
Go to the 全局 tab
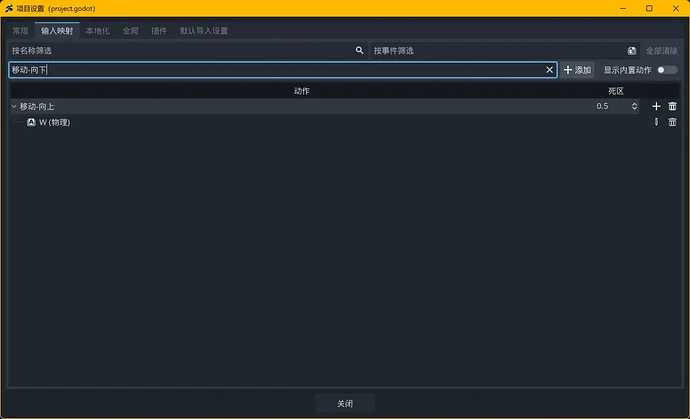point(131,31)
